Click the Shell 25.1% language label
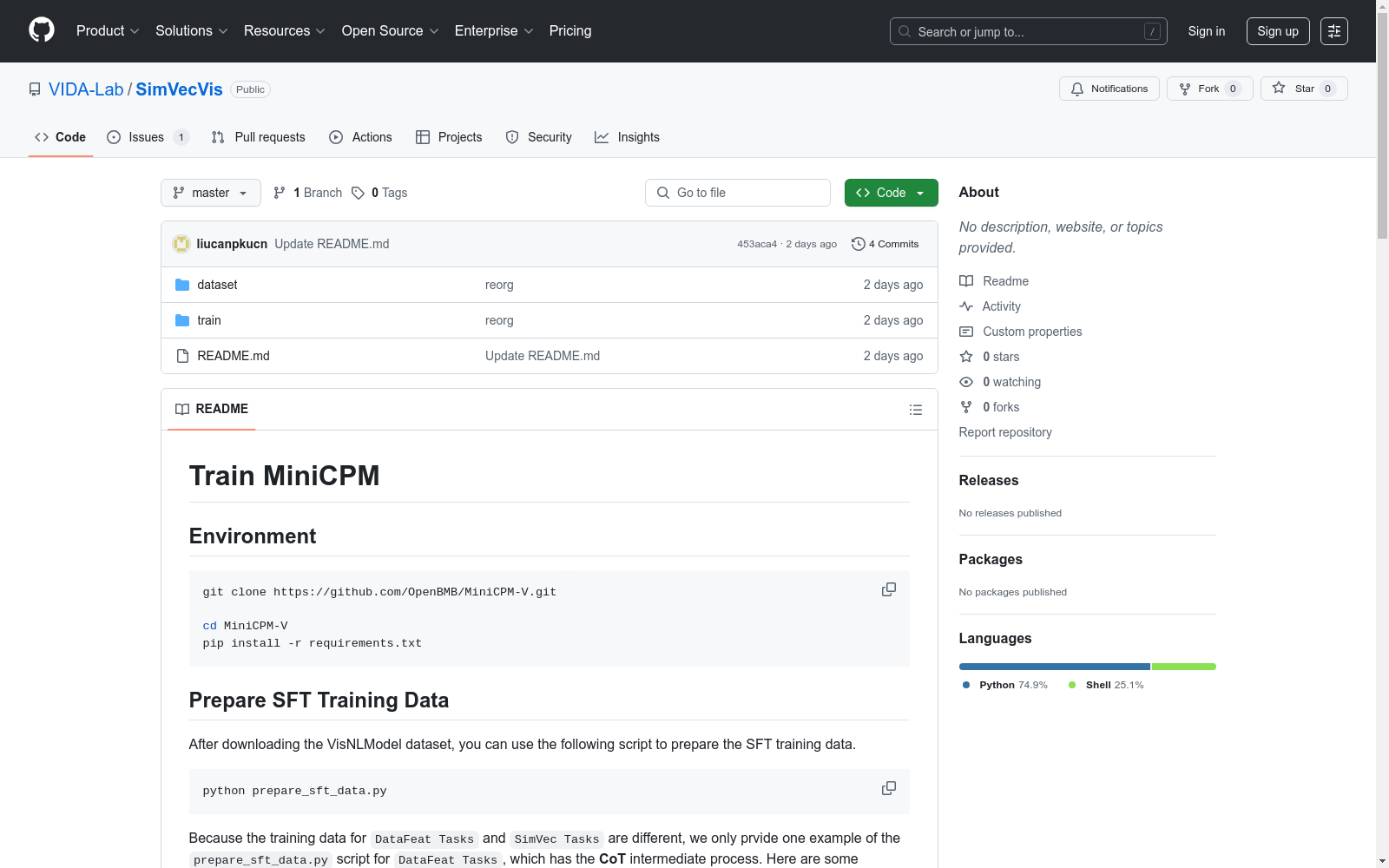The image size is (1389, 868). (x=1106, y=685)
